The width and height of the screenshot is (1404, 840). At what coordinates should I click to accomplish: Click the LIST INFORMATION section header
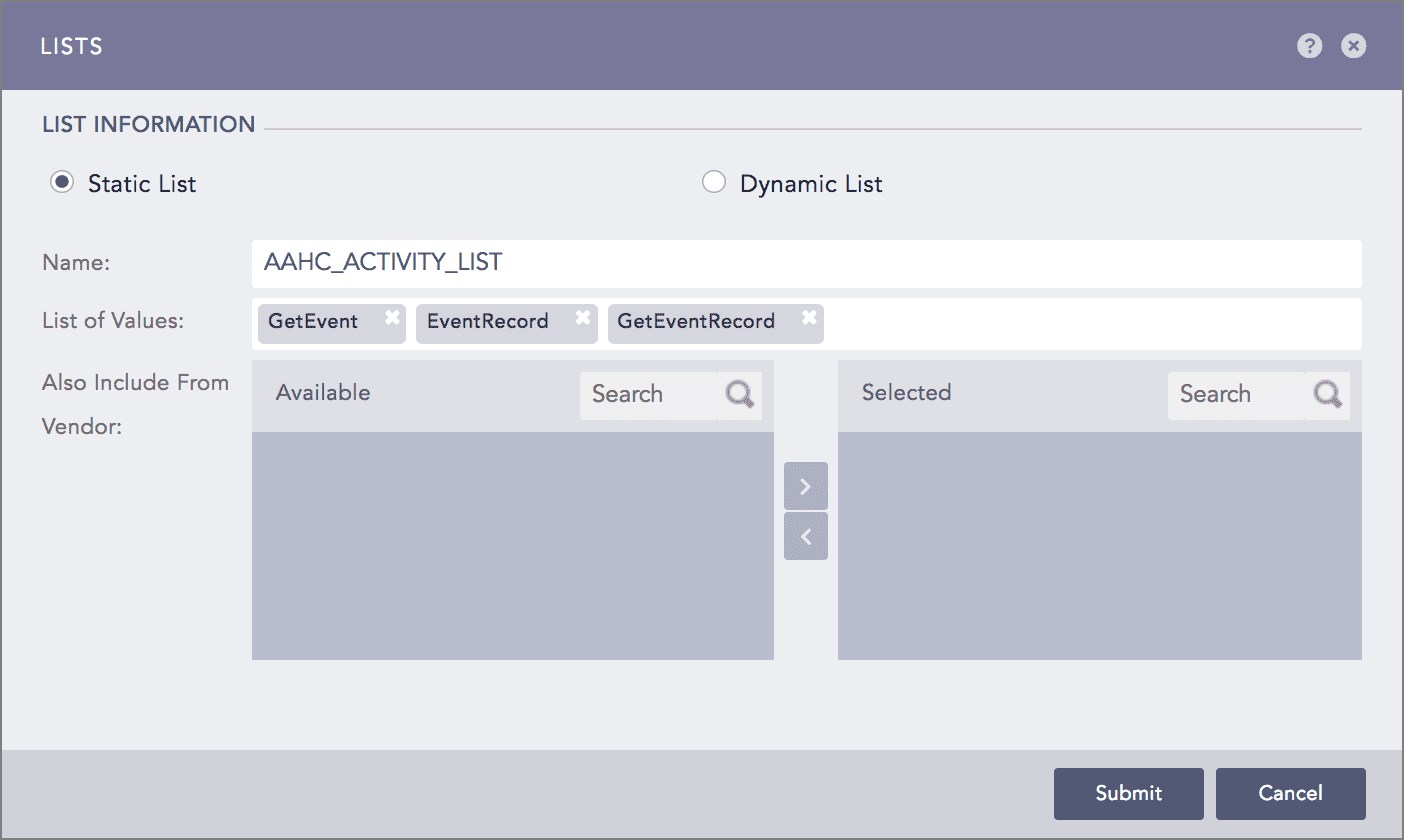point(148,124)
